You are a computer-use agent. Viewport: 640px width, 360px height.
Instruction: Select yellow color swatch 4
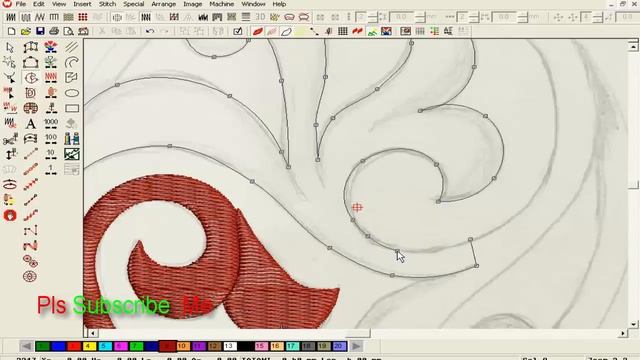(x=89, y=346)
